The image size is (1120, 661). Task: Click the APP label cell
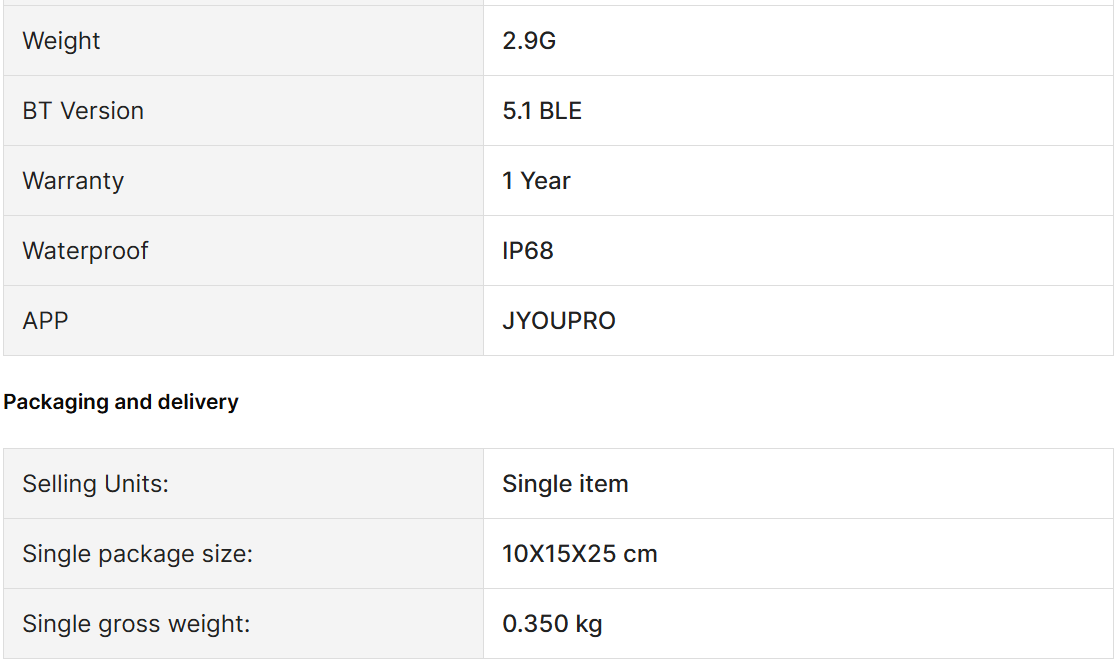[244, 321]
